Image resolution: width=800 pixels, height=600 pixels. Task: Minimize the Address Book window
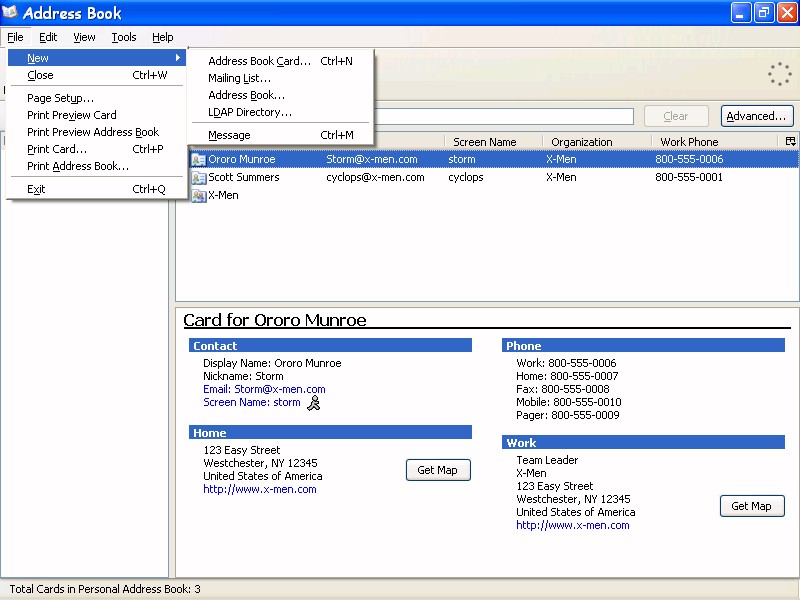click(x=741, y=13)
